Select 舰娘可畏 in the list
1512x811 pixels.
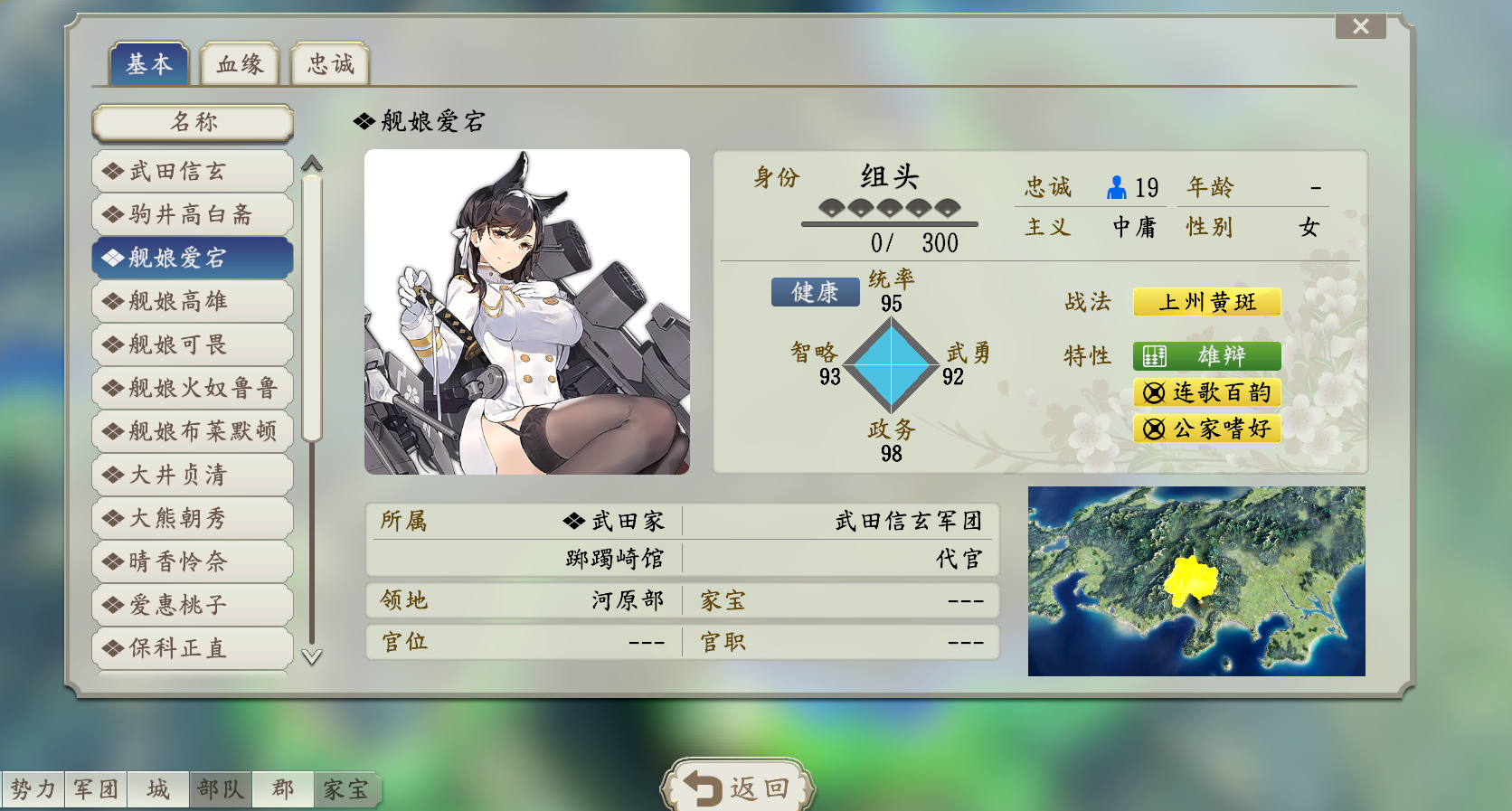pos(193,344)
